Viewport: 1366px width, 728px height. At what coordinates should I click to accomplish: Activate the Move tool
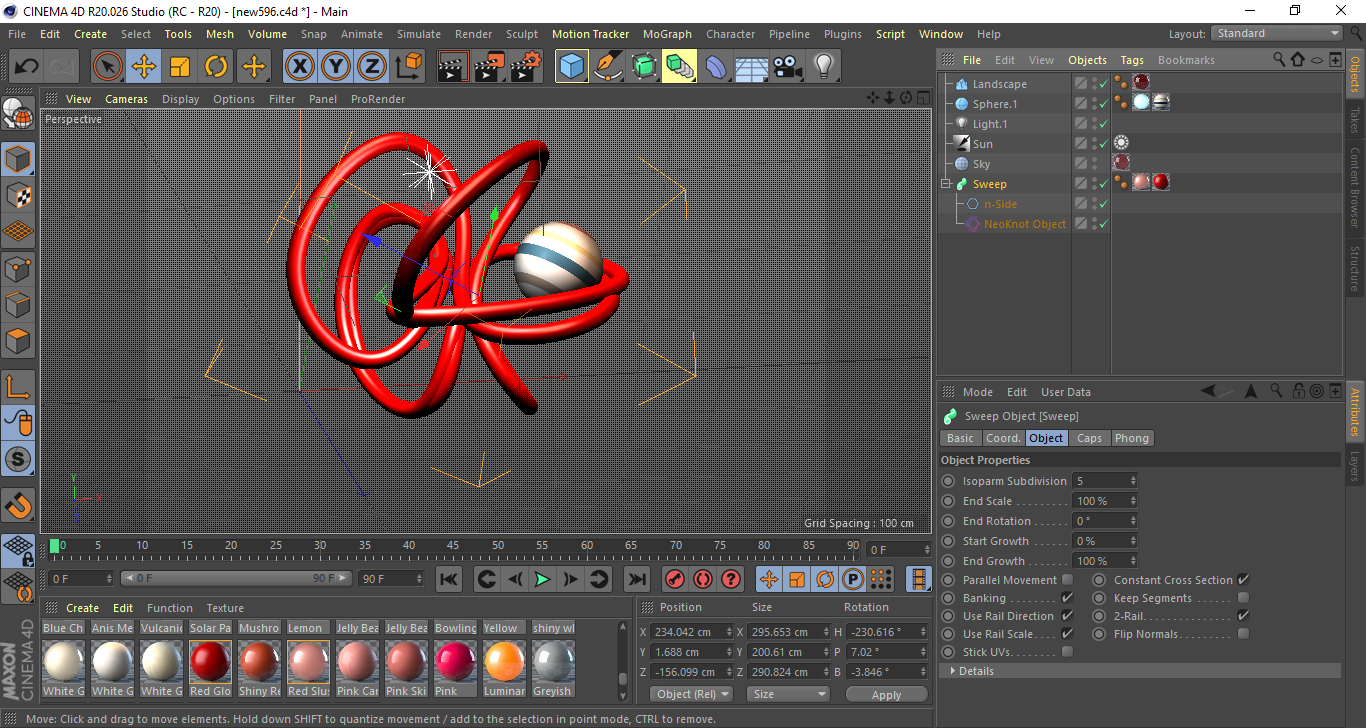pos(144,67)
